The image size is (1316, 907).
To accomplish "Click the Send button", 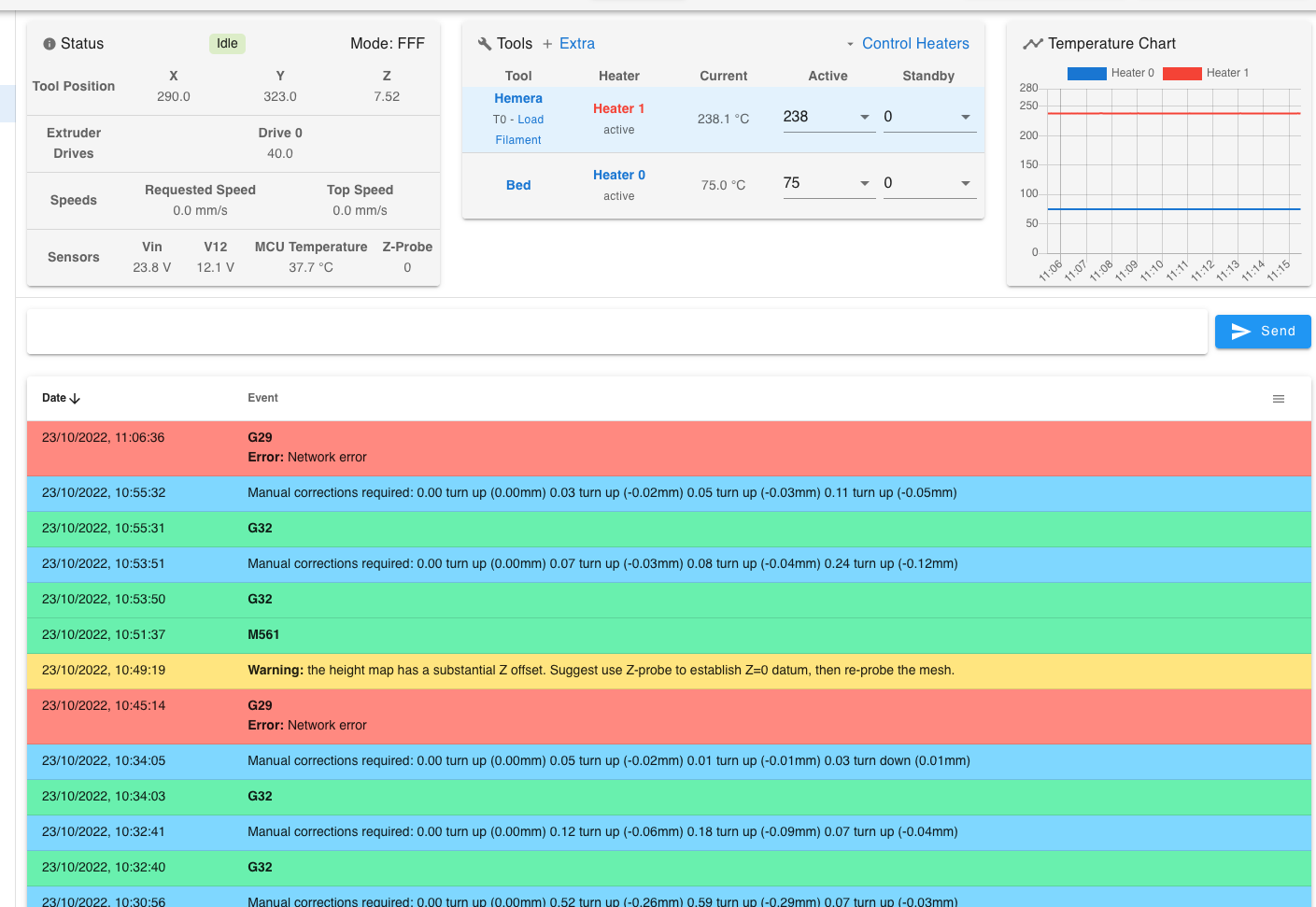I will pyautogui.click(x=1263, y=332).
